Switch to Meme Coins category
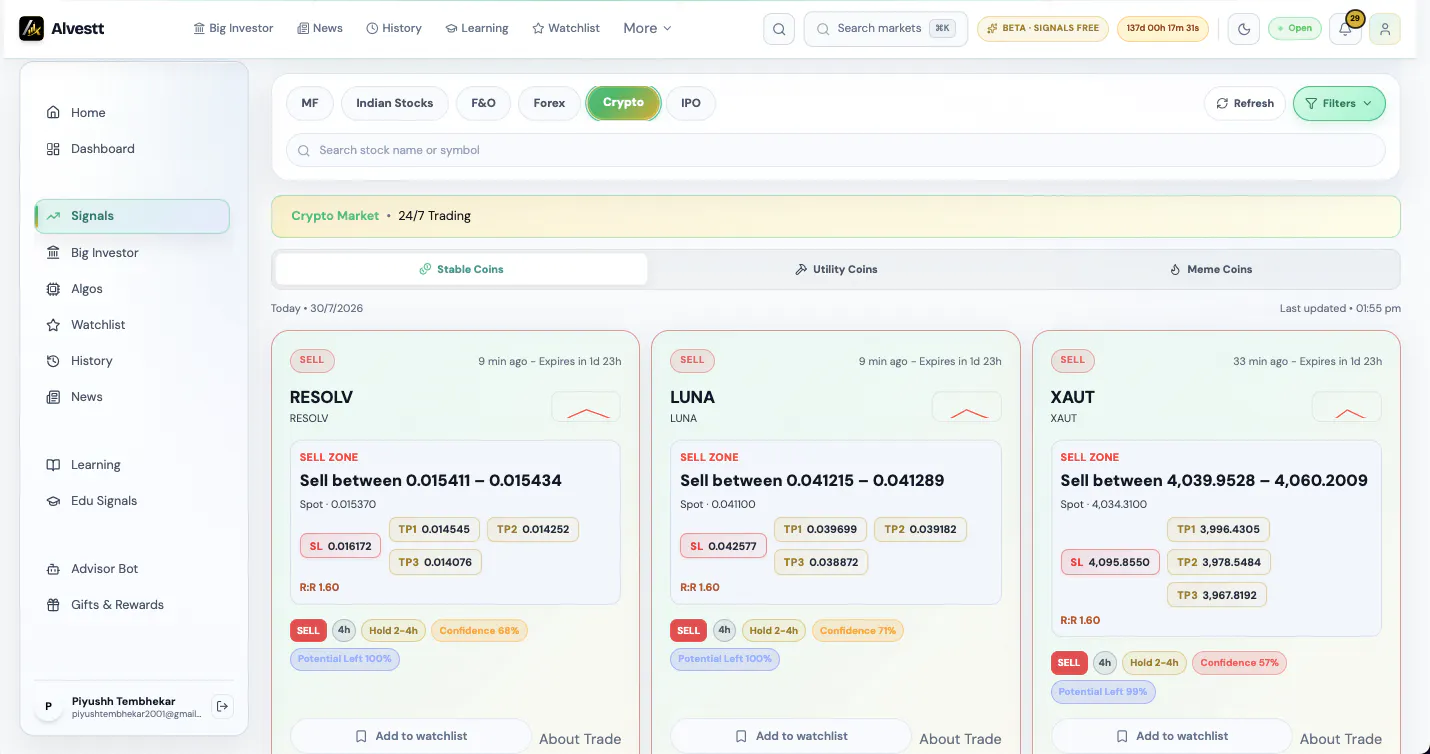Image resolution: width=1430 pixels, height=754 pixels. (x=1211, y=269)
